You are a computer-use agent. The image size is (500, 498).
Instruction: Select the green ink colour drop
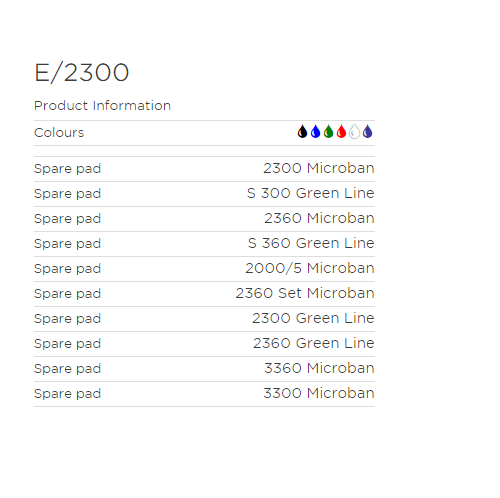point(328,132)
